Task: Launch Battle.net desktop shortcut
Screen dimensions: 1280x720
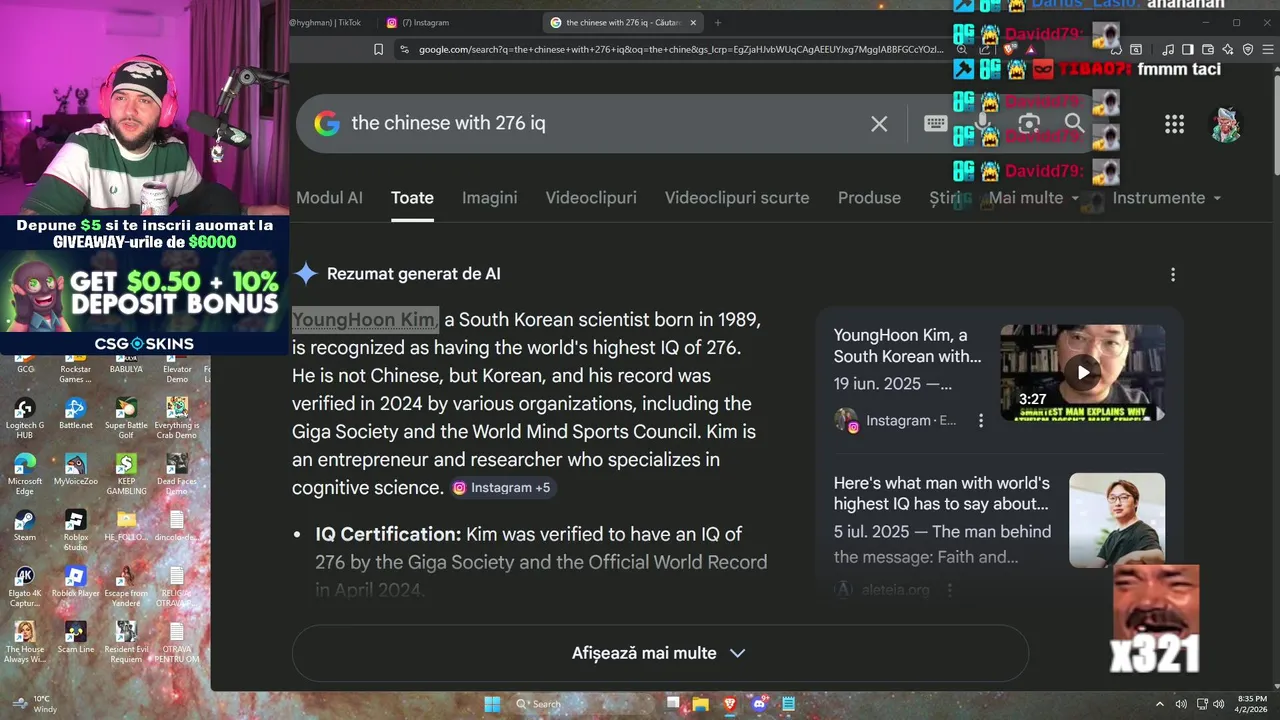Action: (75, 413)
